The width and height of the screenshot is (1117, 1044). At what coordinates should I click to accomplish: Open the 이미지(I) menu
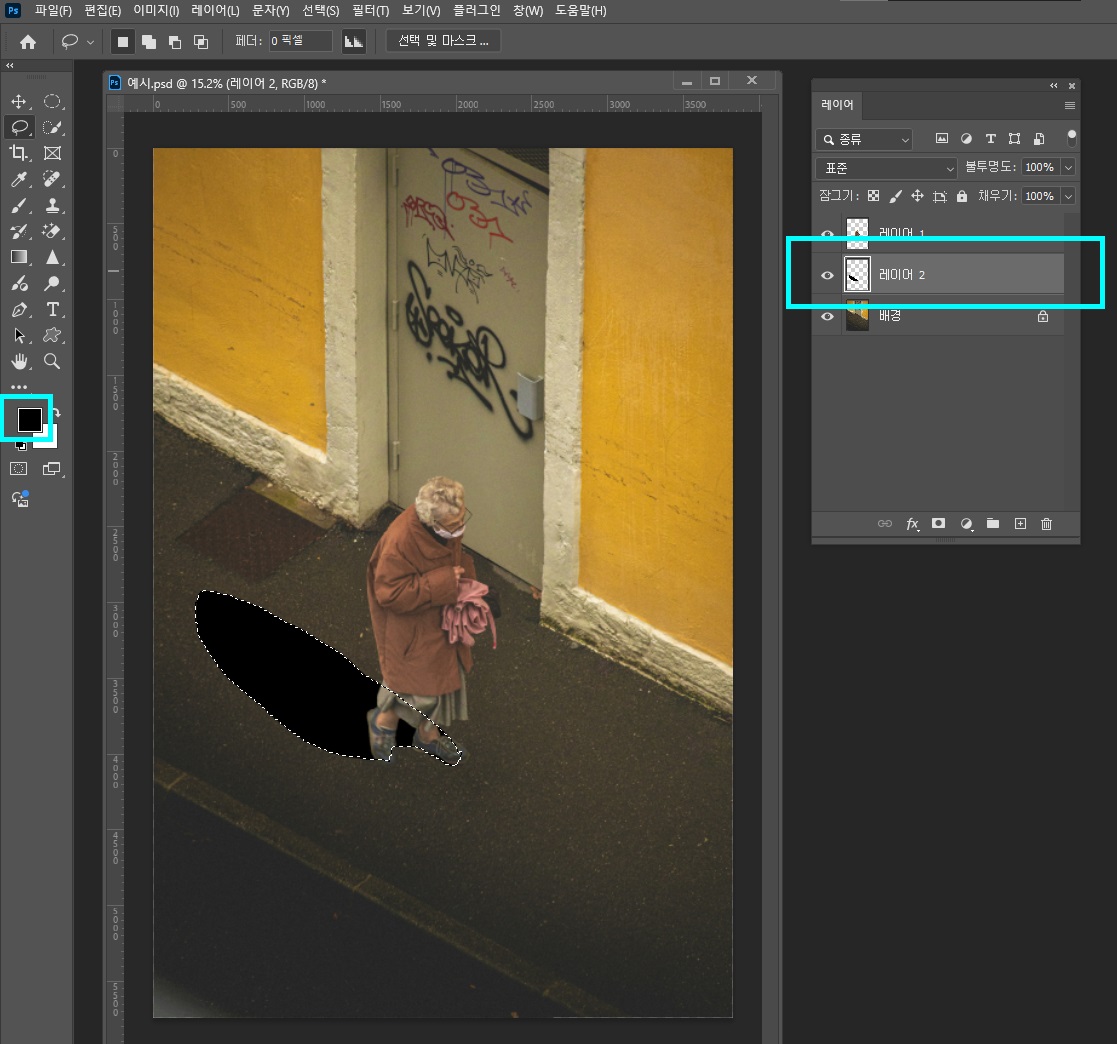click(x=156, y=11)
